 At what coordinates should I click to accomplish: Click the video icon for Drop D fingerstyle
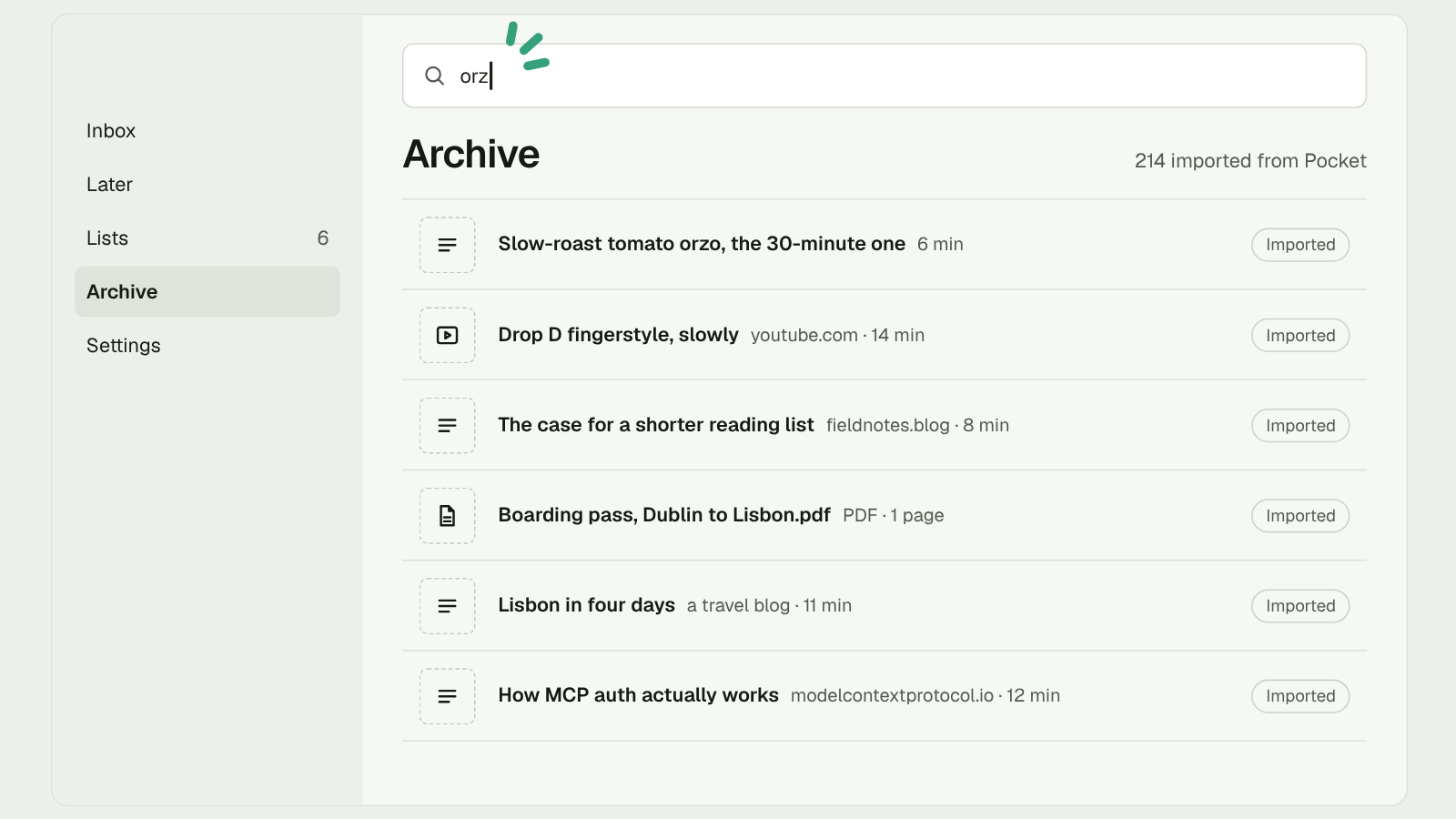(447, 335)
